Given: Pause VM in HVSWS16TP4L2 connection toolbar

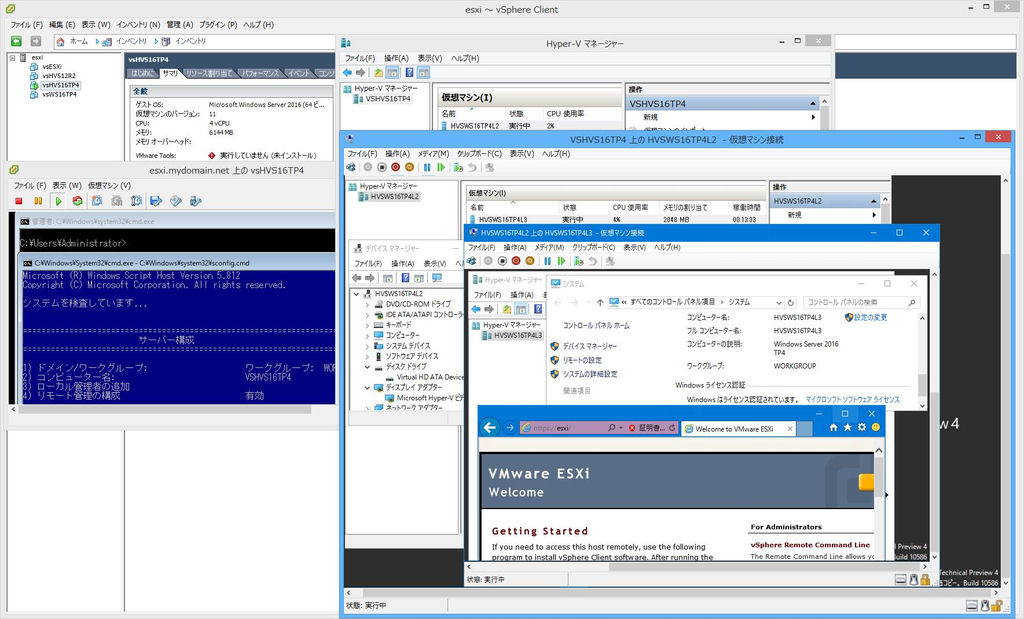Looking at the screenshot, I should (427, 168).
